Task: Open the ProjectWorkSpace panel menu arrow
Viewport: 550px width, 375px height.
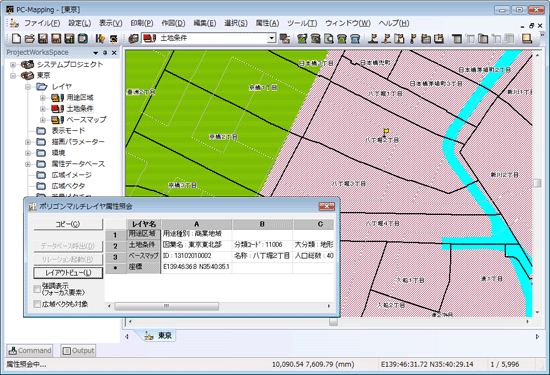Action: tap(95, 53)
